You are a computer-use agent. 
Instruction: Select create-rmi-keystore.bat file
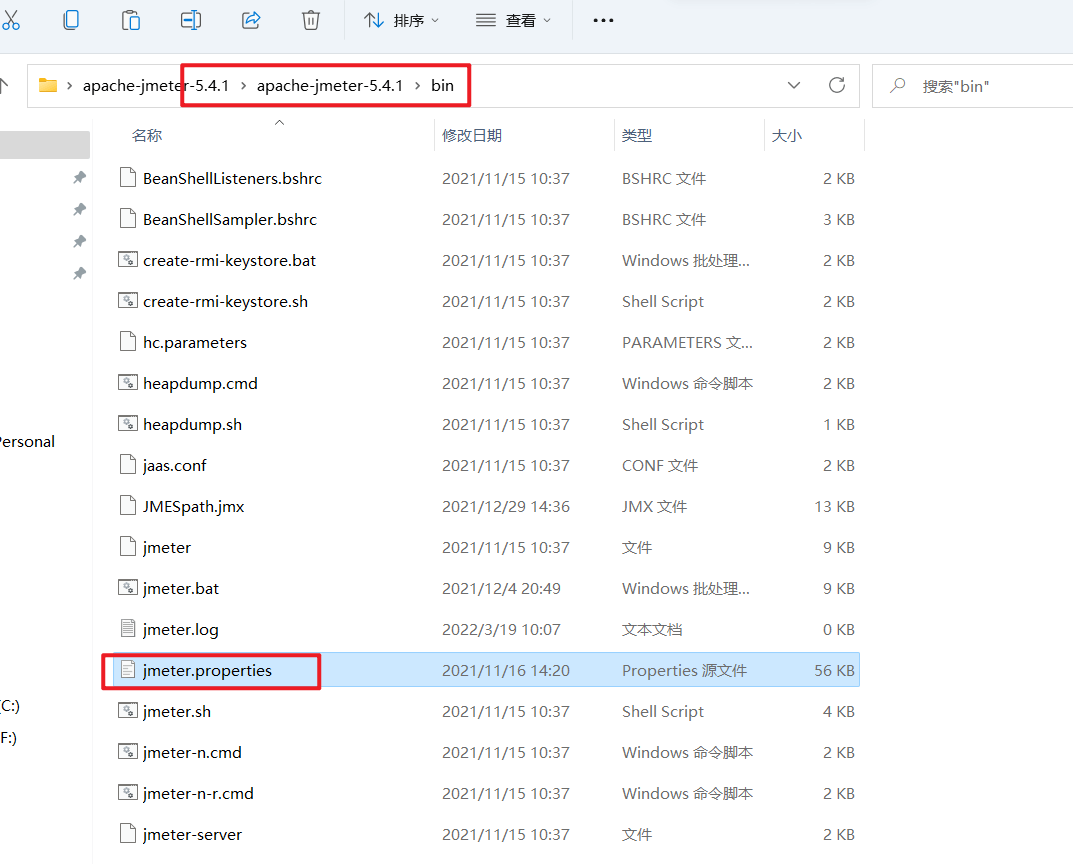click(x=229, y=261)
